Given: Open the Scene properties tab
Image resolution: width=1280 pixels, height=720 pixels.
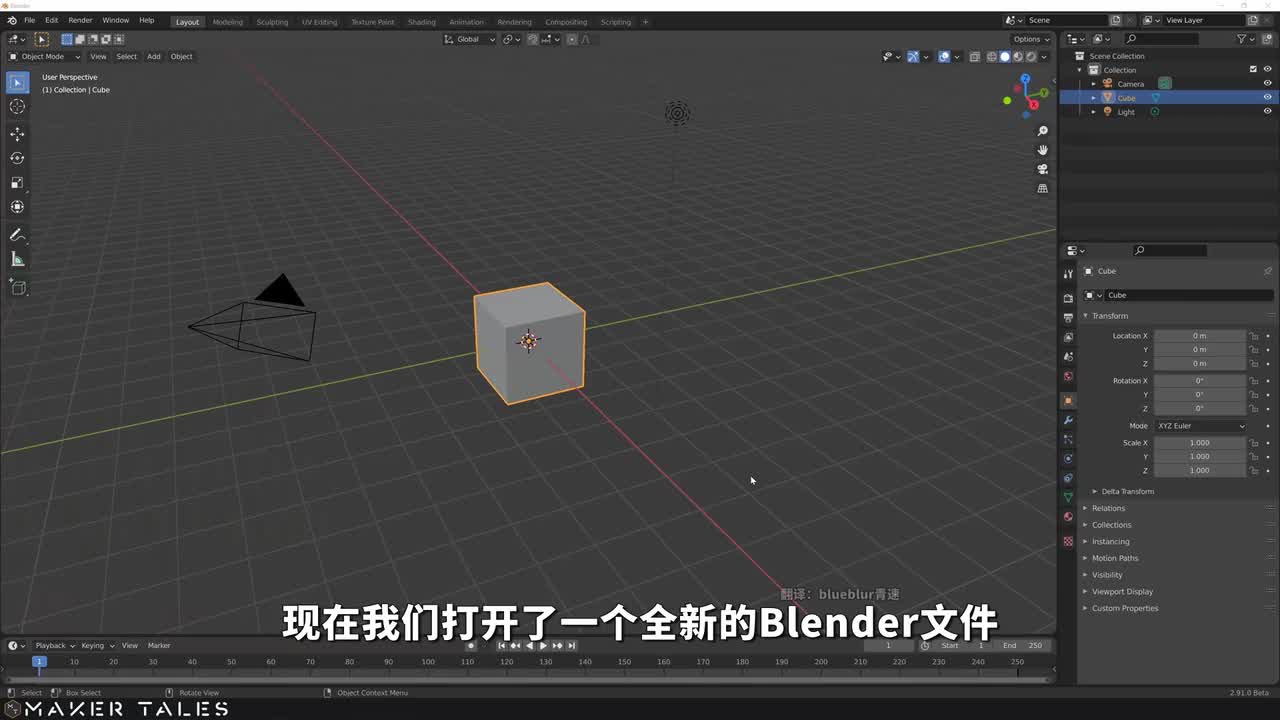Looking at the screenshot, I should 1068,357.
